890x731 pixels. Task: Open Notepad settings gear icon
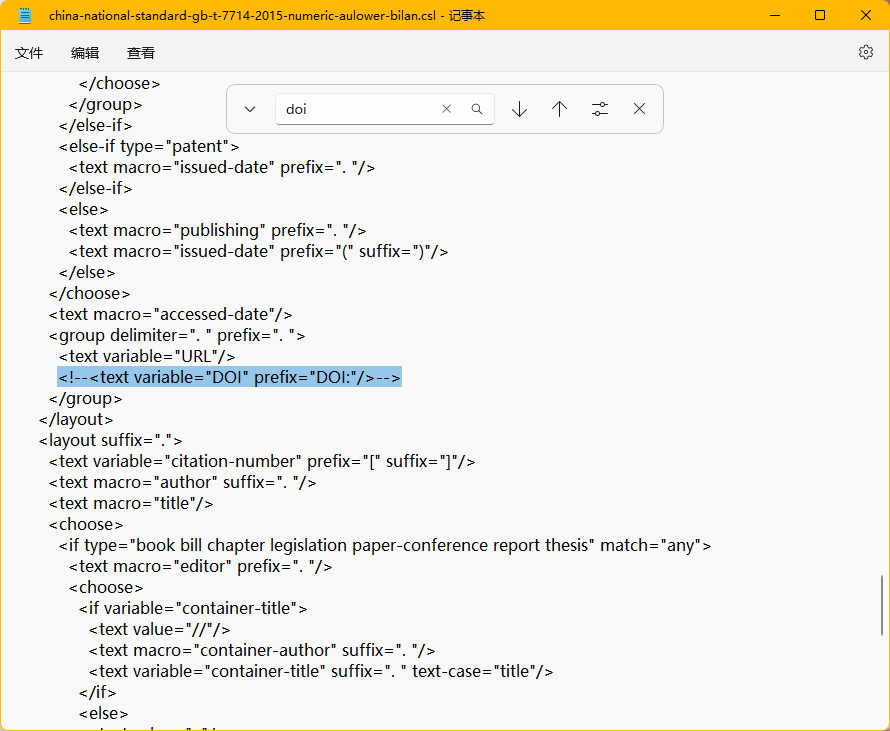(865, 52)
